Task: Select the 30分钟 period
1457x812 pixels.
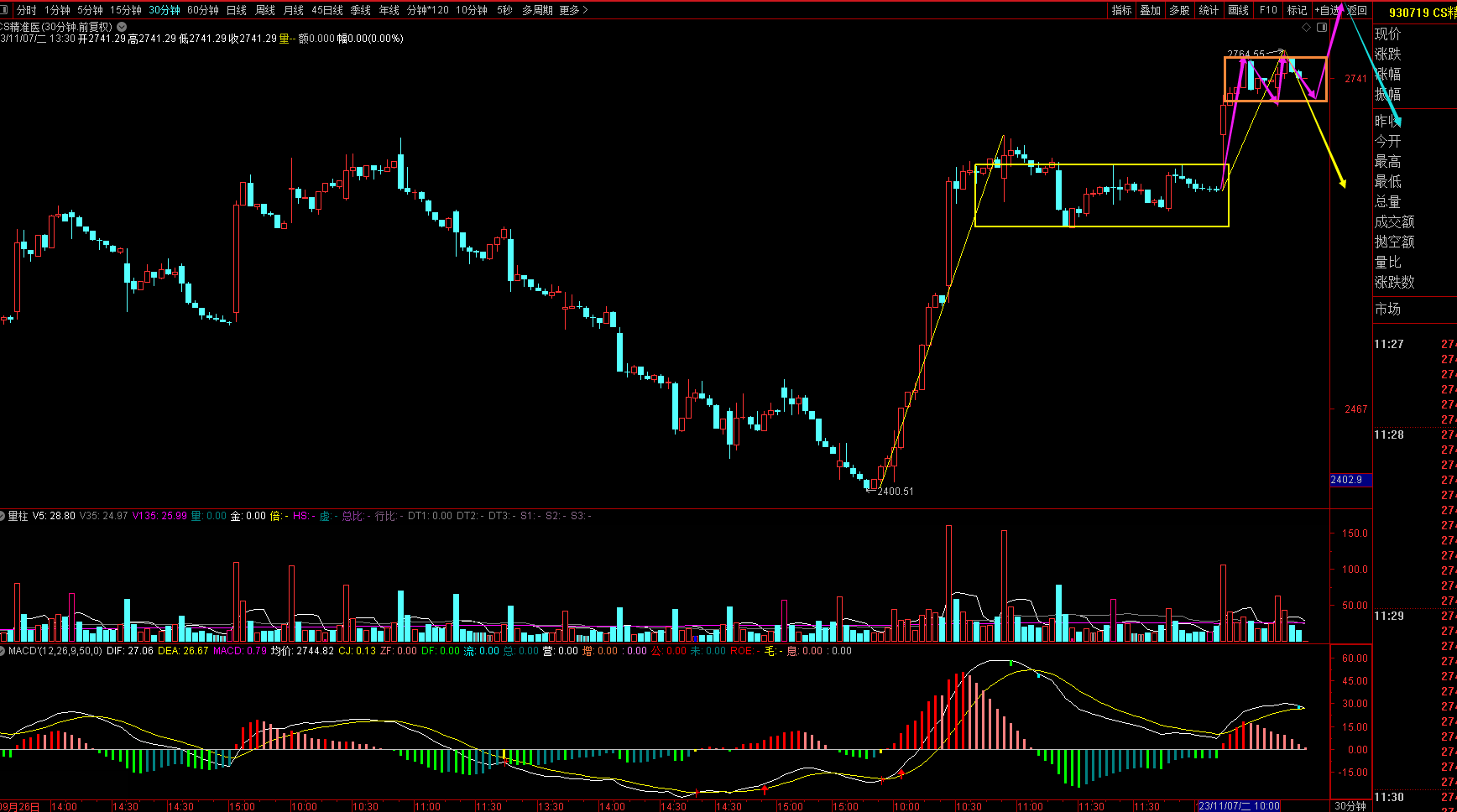Action: (164, 10)
